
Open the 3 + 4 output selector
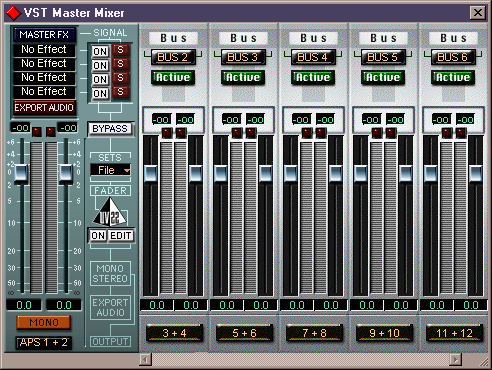click(x=174, y=333)
